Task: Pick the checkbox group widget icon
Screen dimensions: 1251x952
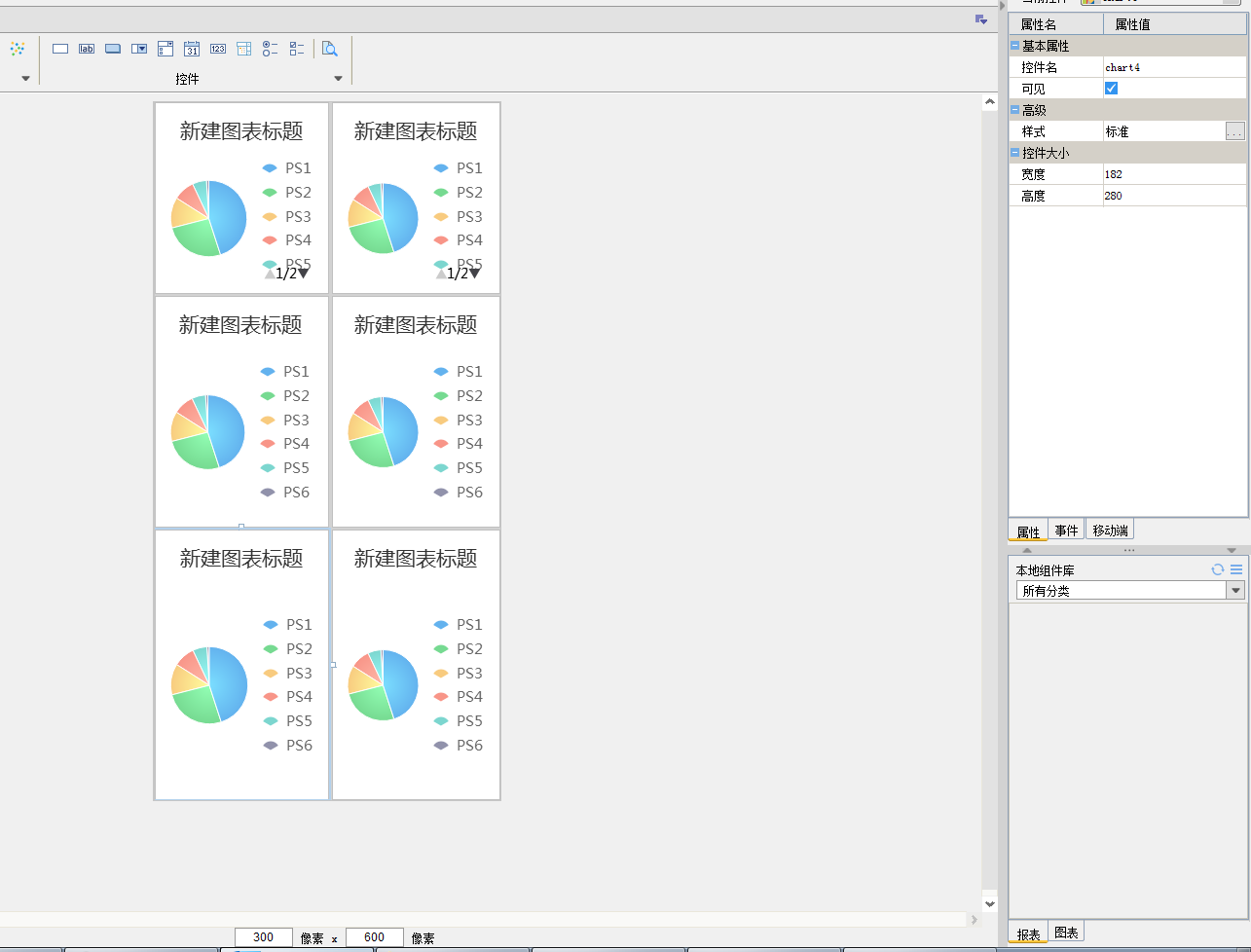Action: click(x=297, y=49)
